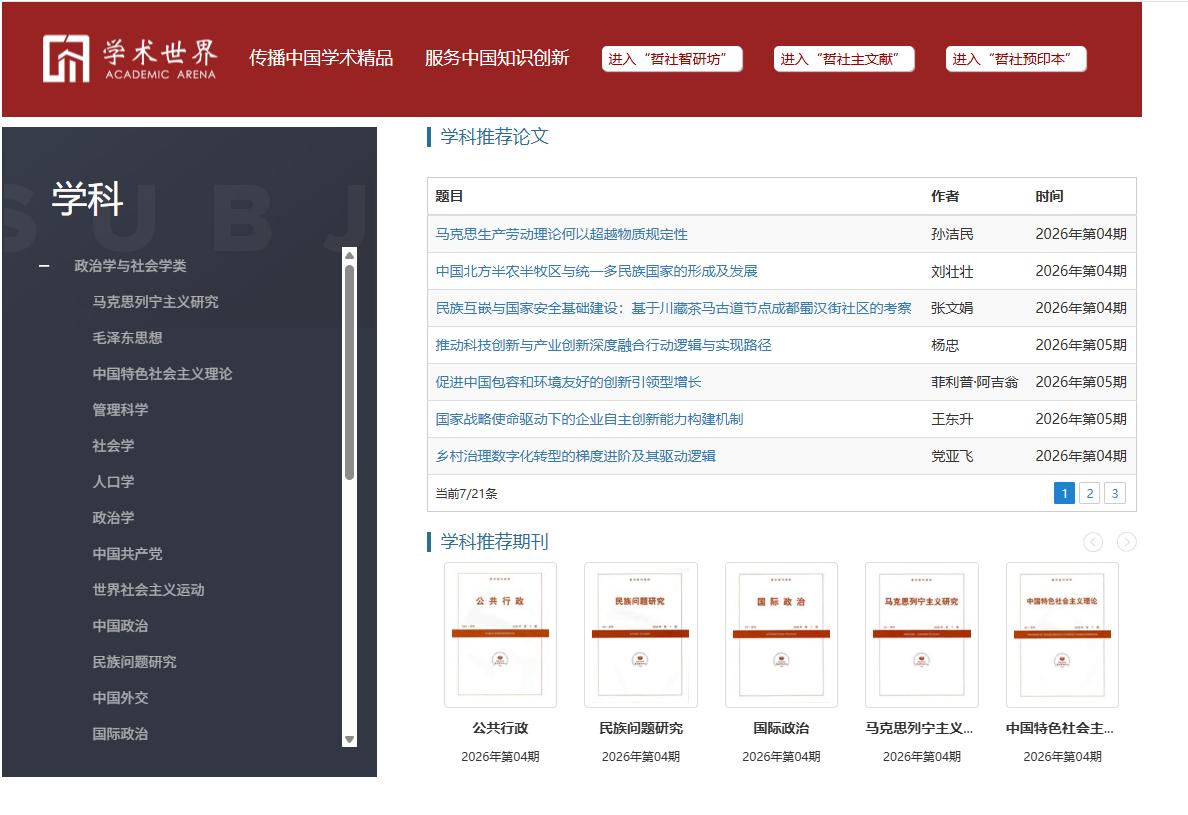Screen dimensions: 1188x815
Task: Go to page 3 of papers
Action: coord(1115,493)
